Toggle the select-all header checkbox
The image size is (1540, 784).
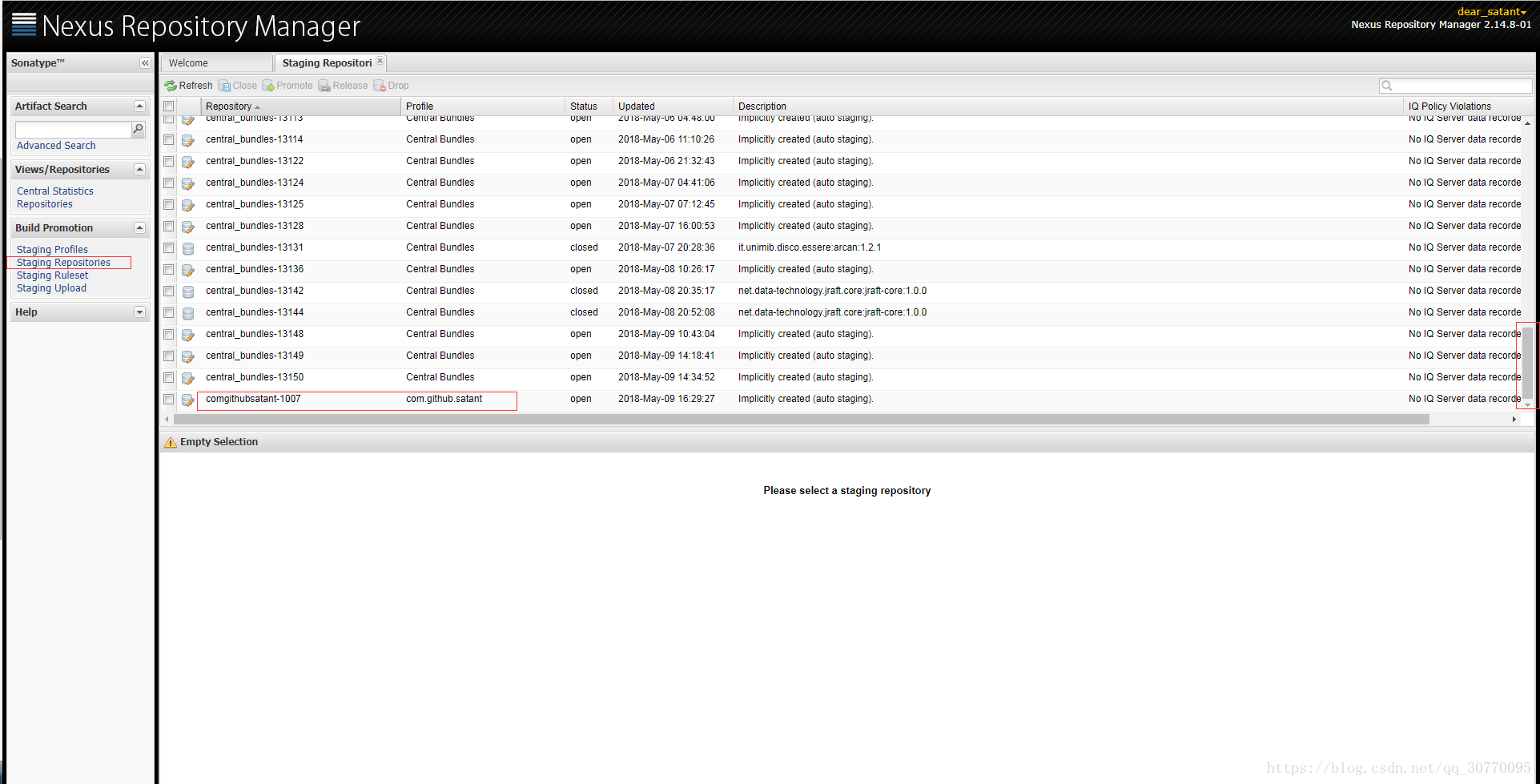(169, 107)
